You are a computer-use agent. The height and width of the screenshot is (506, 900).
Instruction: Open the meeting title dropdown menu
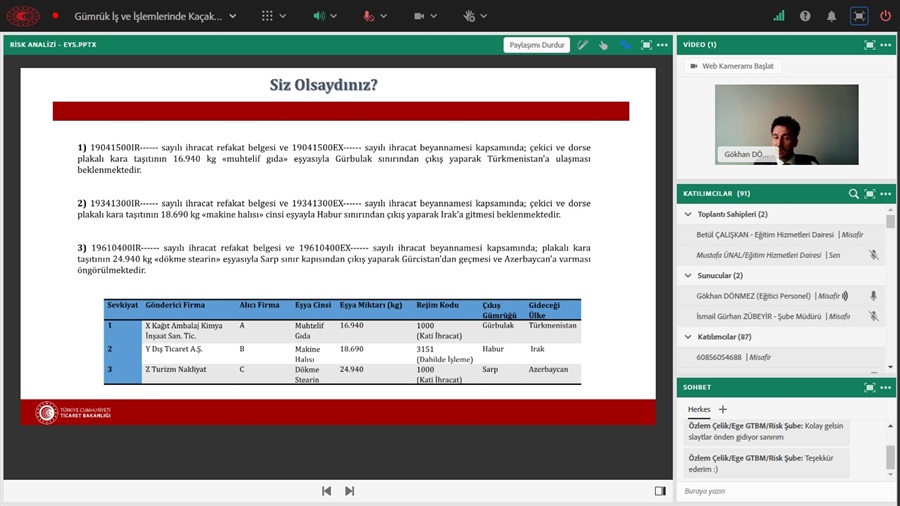(x=232, y=16)
